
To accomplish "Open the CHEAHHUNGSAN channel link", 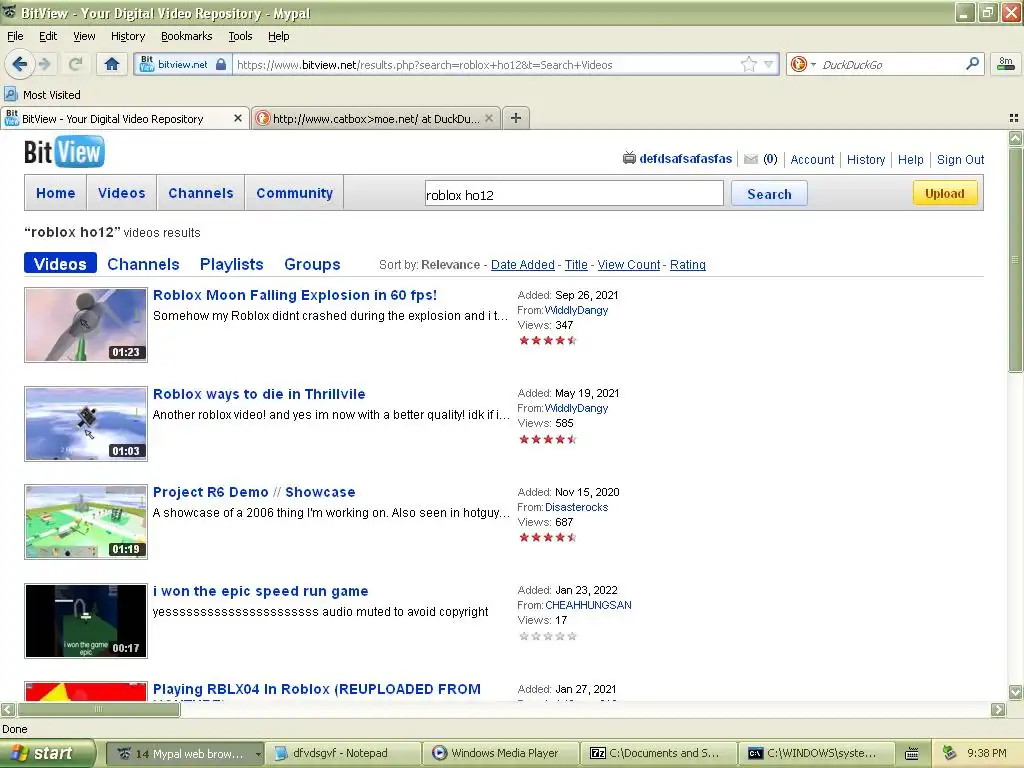I will [588, 605].
